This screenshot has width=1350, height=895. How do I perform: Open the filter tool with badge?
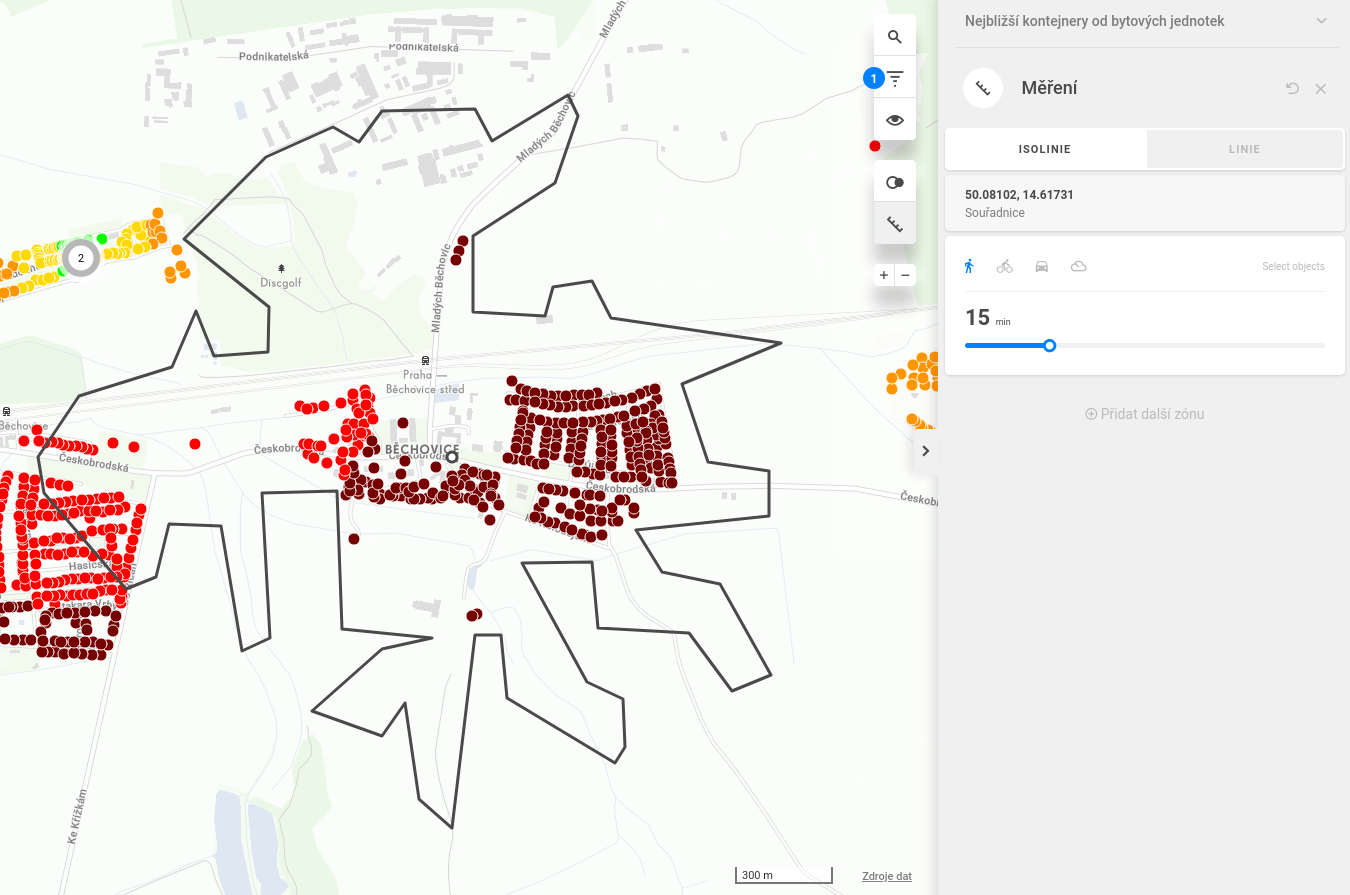(895, 78)
